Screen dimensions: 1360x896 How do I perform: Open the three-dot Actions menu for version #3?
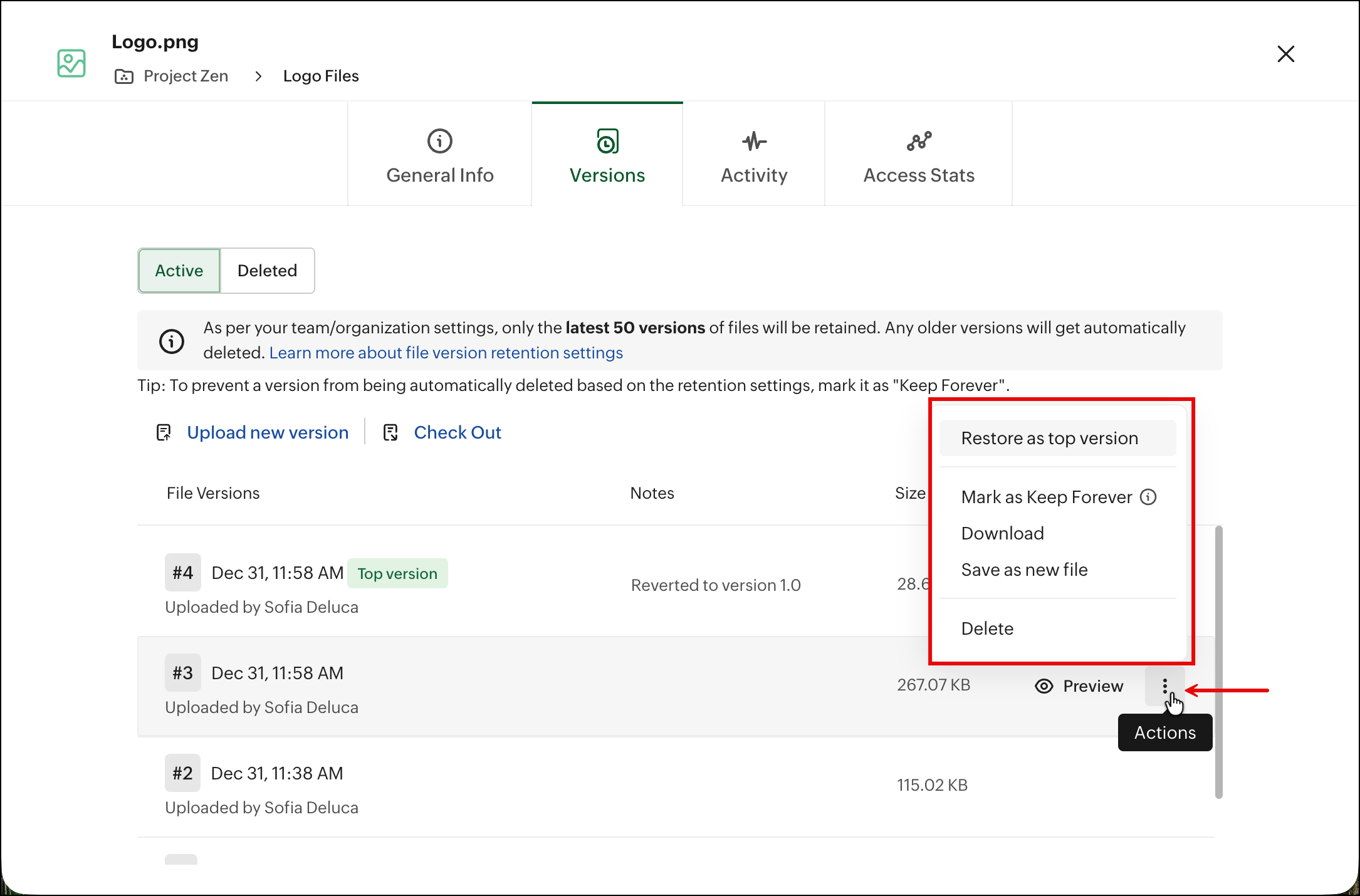point(1164,686)
